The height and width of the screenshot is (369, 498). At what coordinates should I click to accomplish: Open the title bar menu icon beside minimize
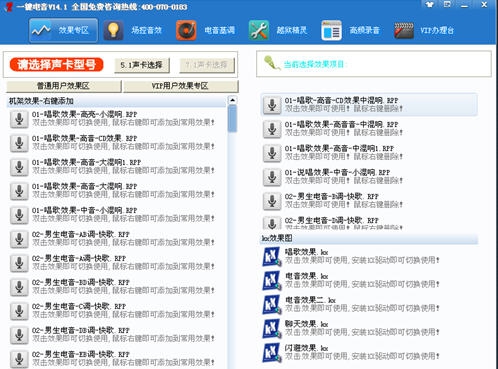click(447, 4)
